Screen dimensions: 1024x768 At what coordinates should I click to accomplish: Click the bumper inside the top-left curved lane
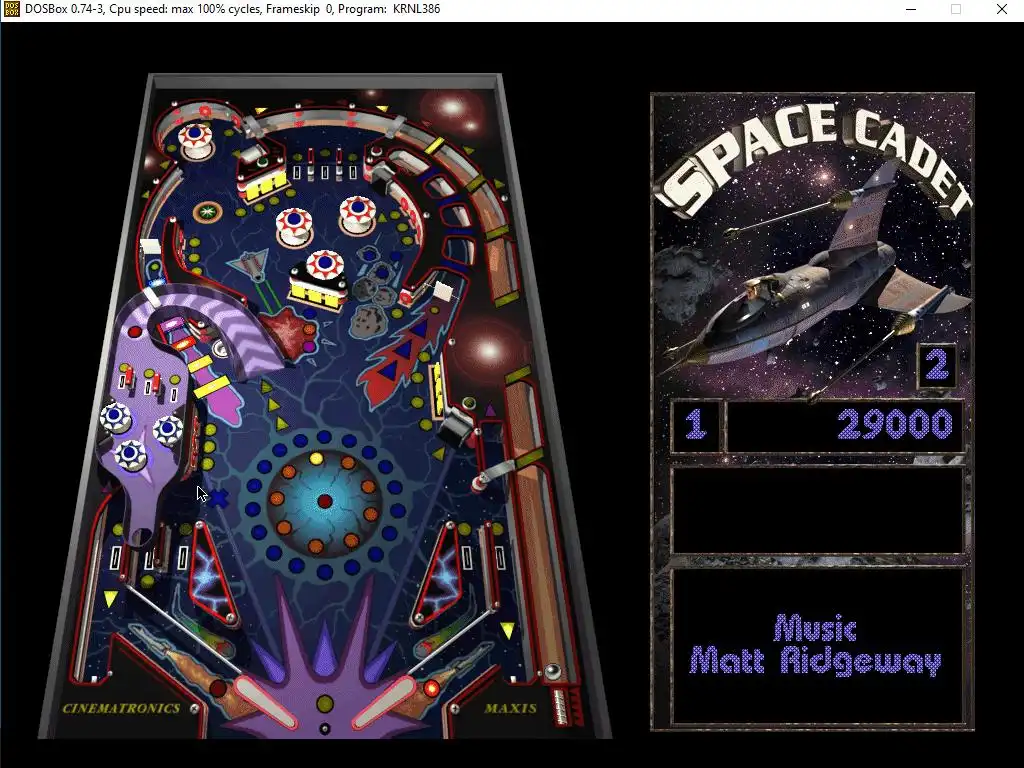(195, 139)
